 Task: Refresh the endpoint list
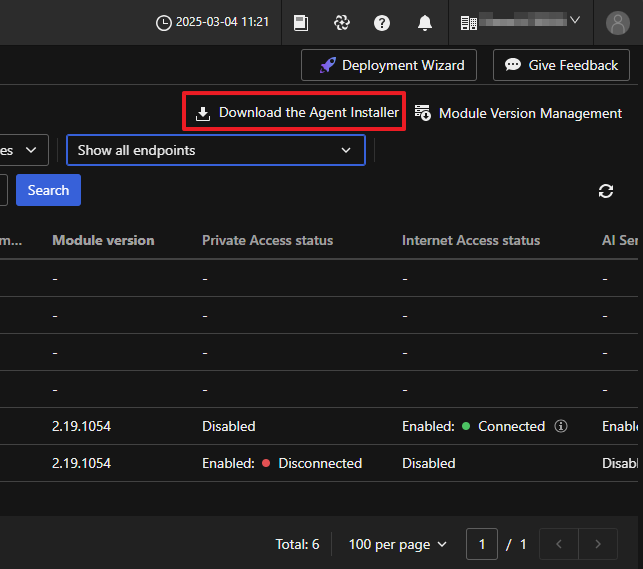(x=605, y=191)
